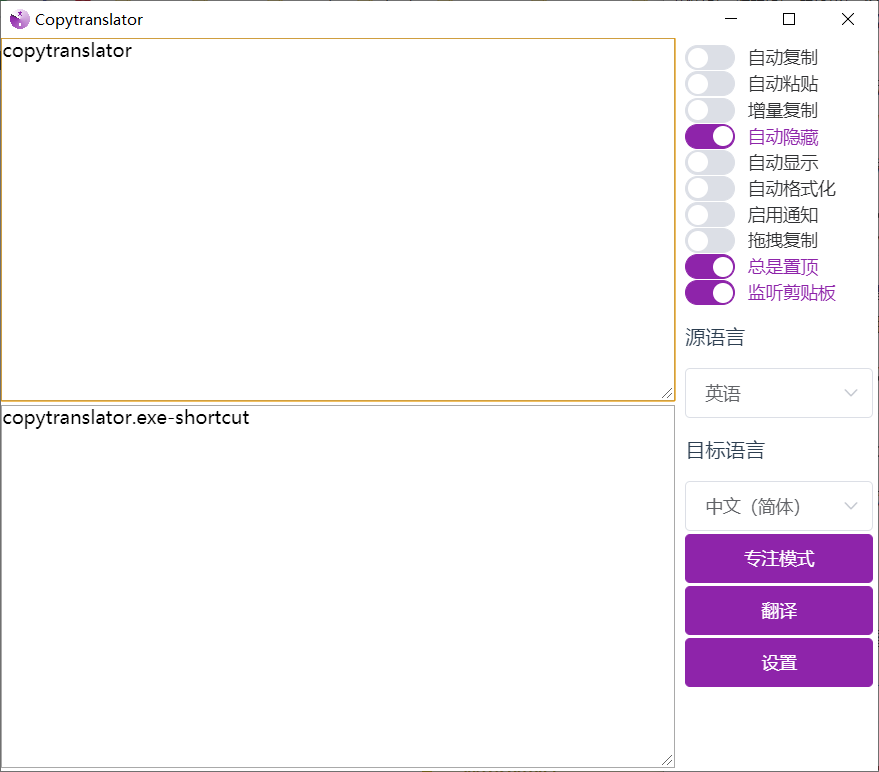Turn off the 总是置顶 switch
The height and width of the screenshot is (772, 879).
click(710, 267)
